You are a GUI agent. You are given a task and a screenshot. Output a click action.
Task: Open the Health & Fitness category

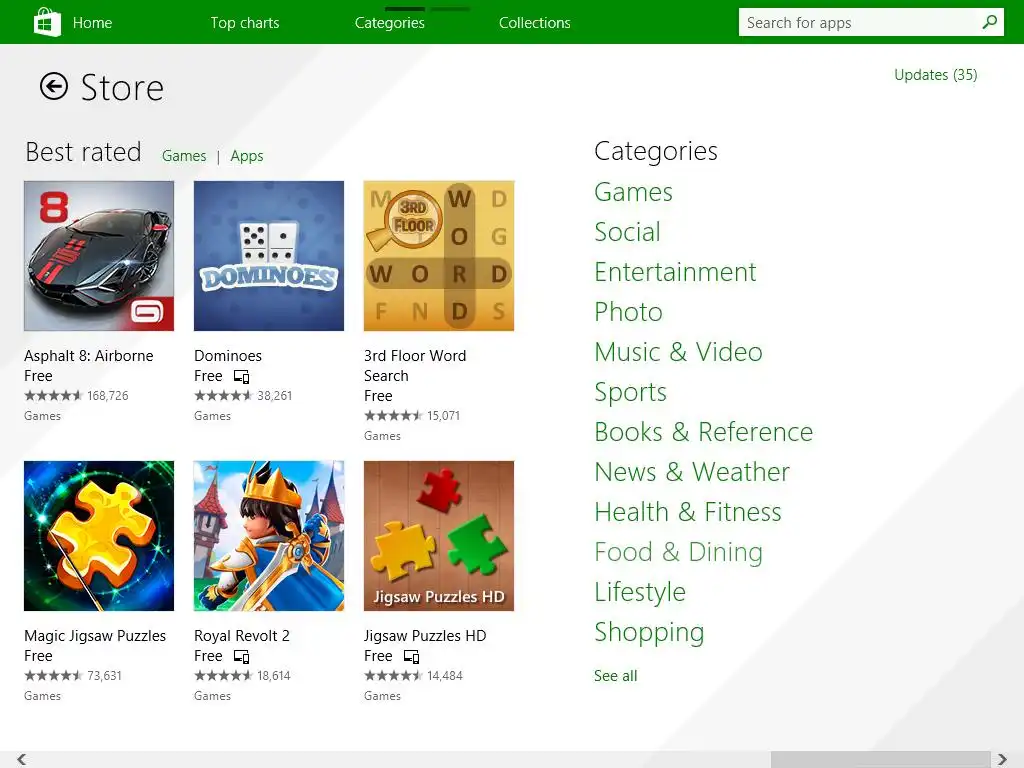pyautogui.click(x=688, y=512)
